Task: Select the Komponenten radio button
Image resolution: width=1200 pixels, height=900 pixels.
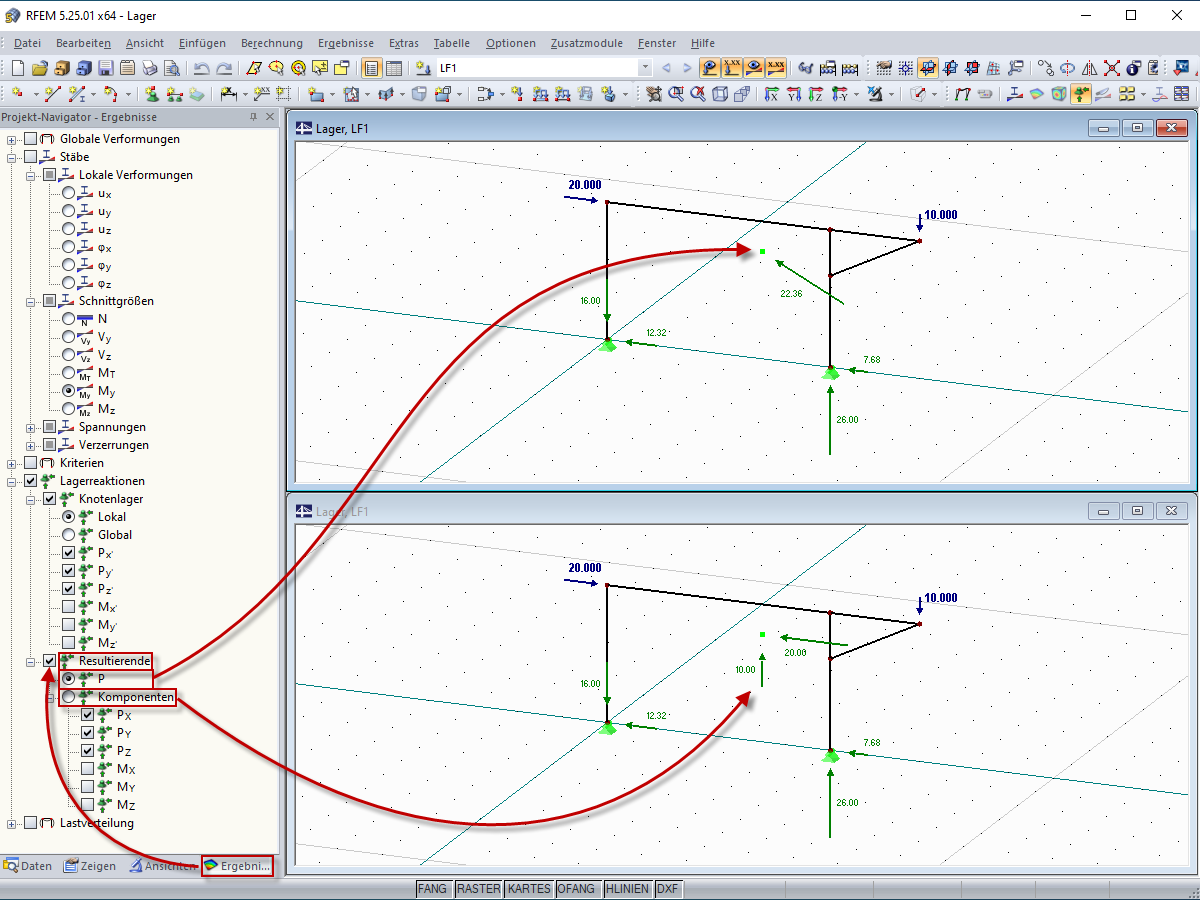Action: click(69, 697)
